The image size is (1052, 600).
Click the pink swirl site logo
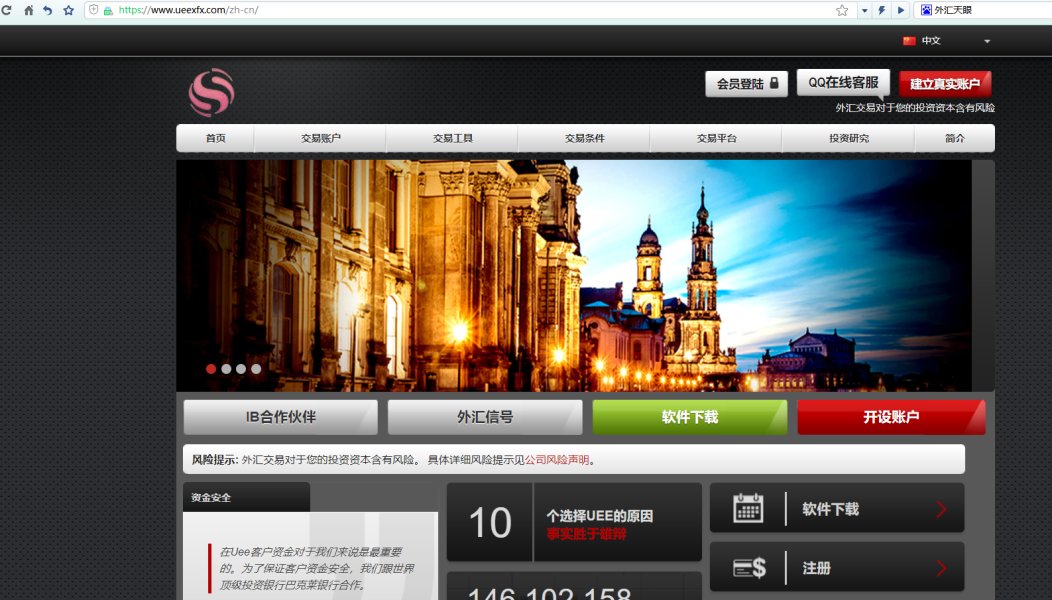[211, 93]
